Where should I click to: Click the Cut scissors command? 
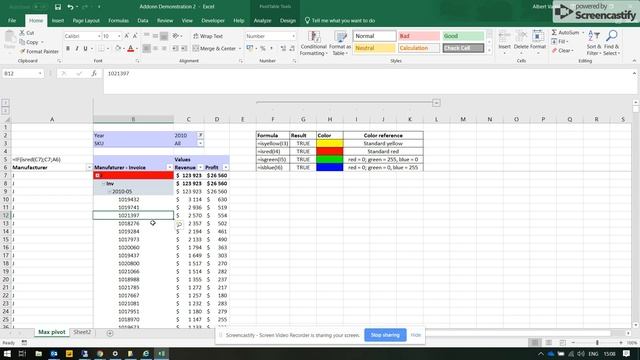[27, 33]
